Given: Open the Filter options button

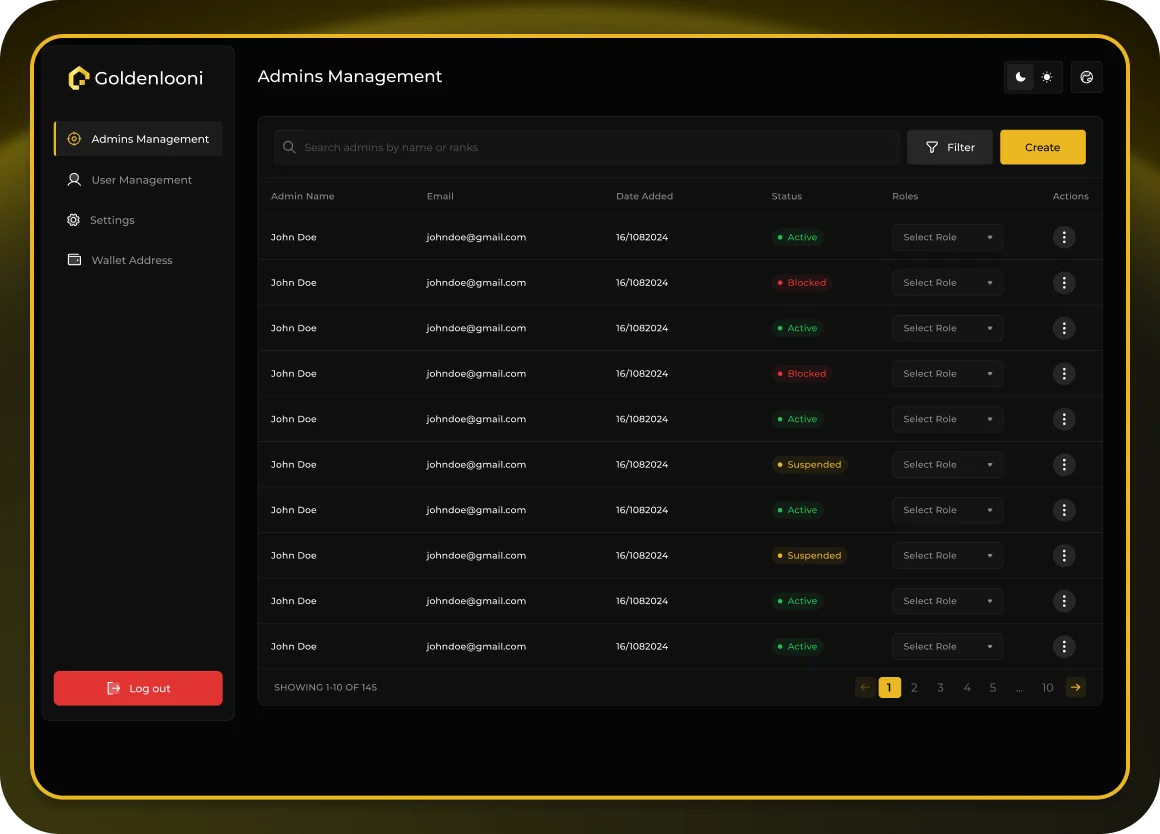Looking at the screenshot, I should click(x=949, y=147).
